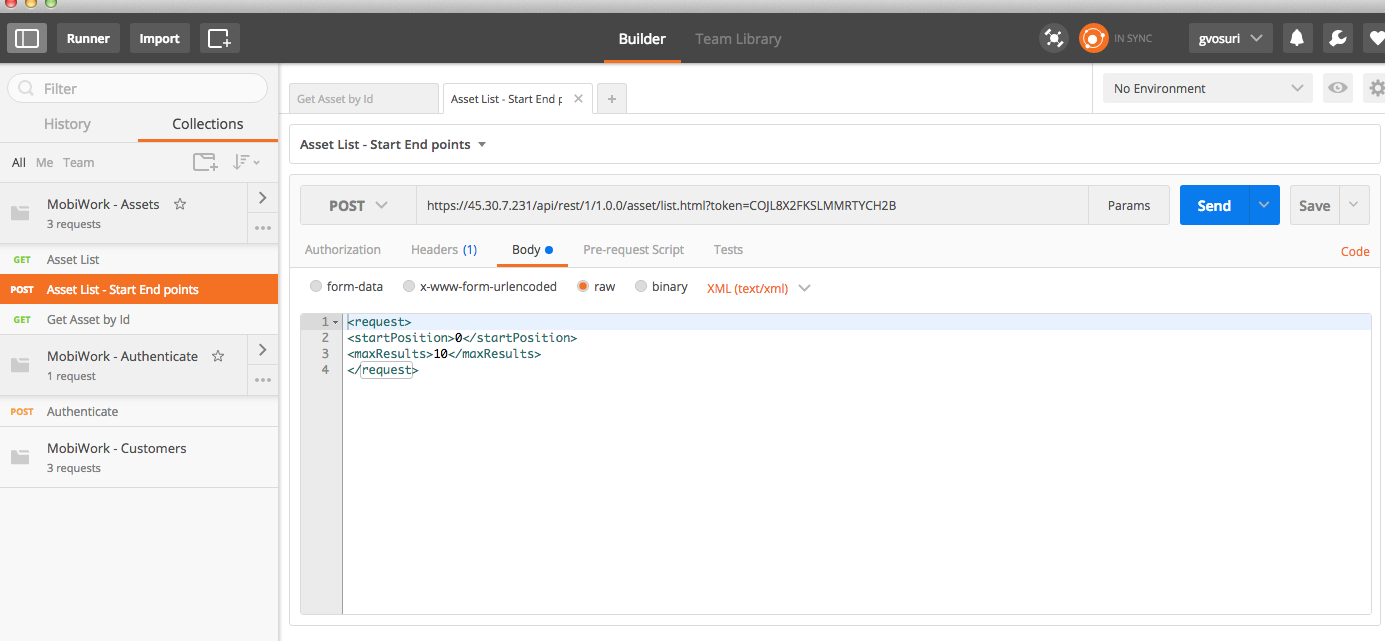Click the orange Code link
The width and height of the screenshot is (1385, 641).
[1354, 251]
